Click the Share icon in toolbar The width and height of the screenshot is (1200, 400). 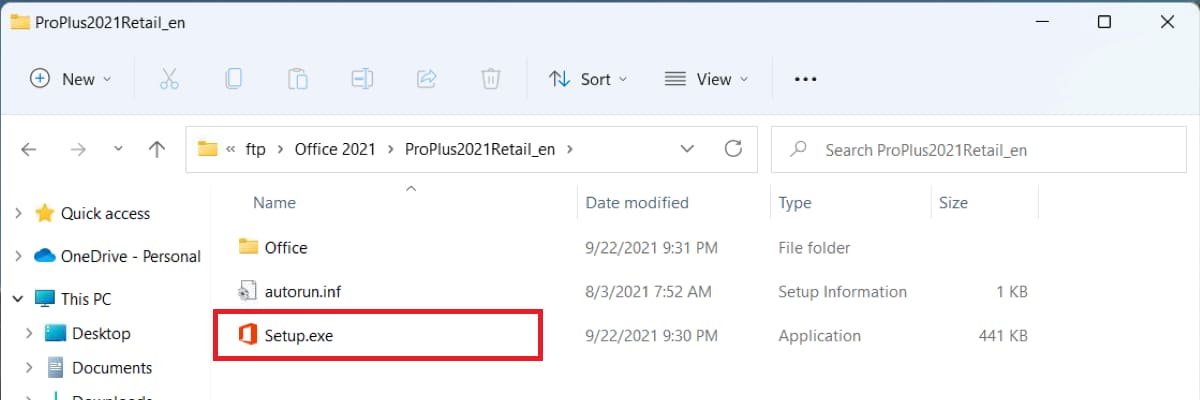click(426, 79)
